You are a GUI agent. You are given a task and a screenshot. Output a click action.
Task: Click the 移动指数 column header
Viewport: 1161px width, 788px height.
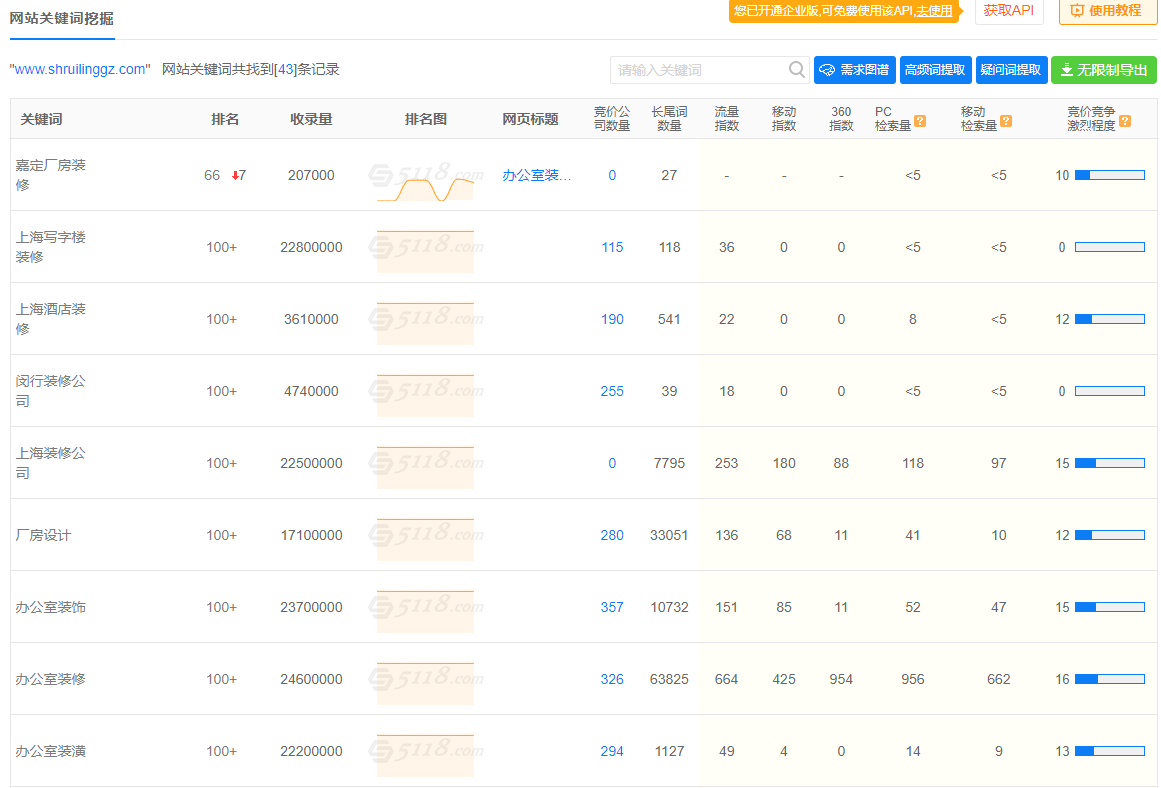point(784,118)
